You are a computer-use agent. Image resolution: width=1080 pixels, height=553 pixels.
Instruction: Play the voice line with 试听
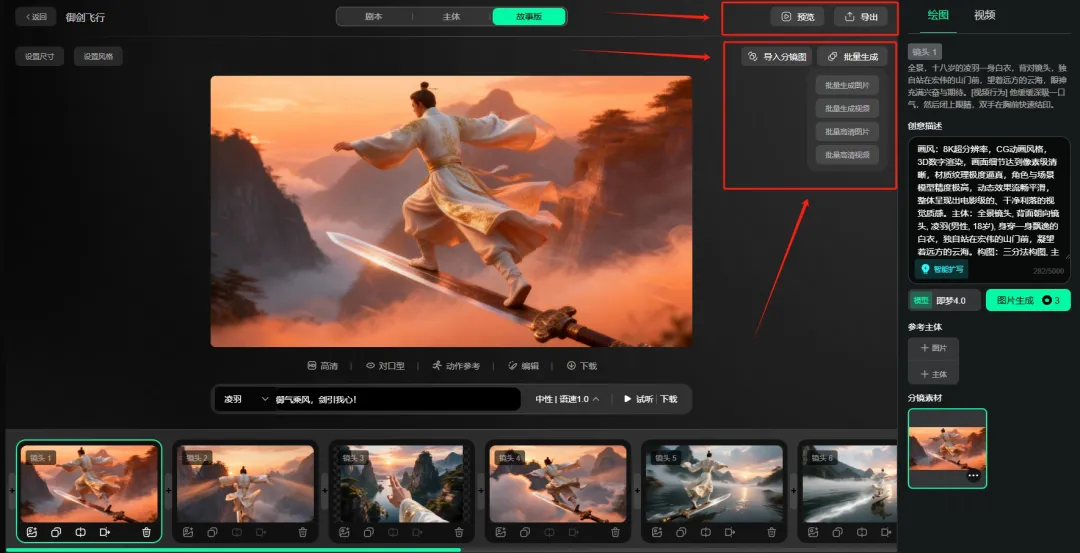click(x=637, y=399)
